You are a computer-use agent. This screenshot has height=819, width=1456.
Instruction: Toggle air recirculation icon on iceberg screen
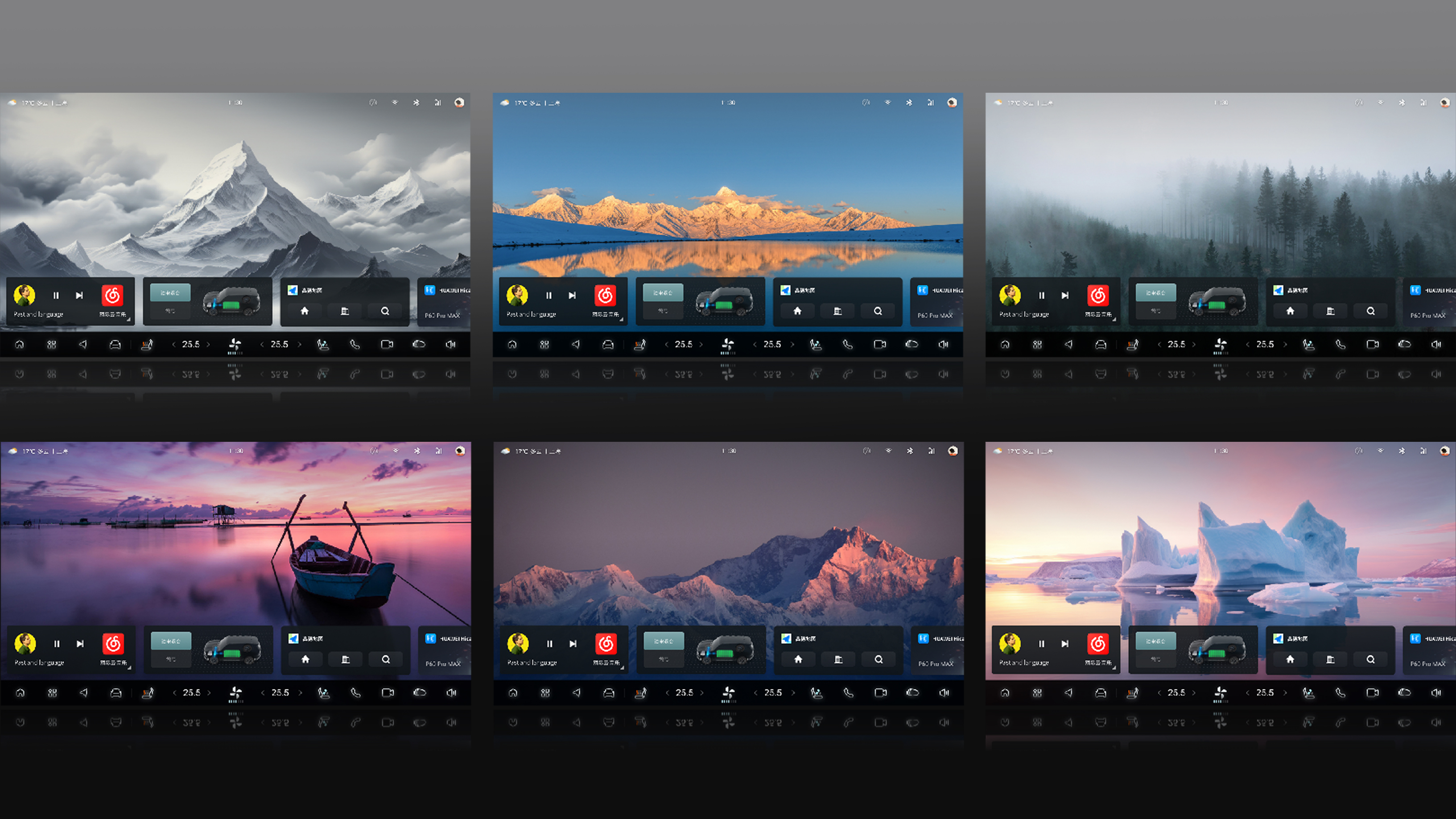tap(1404, 692)
